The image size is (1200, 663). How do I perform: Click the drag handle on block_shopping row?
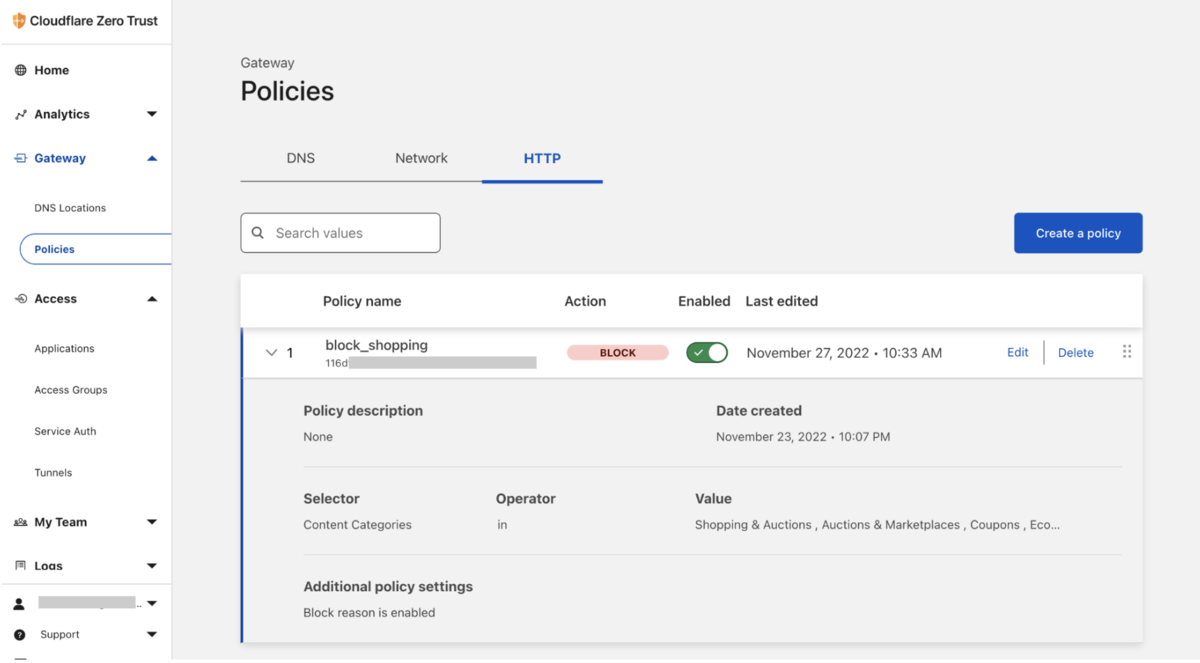tap(1127, 352)
